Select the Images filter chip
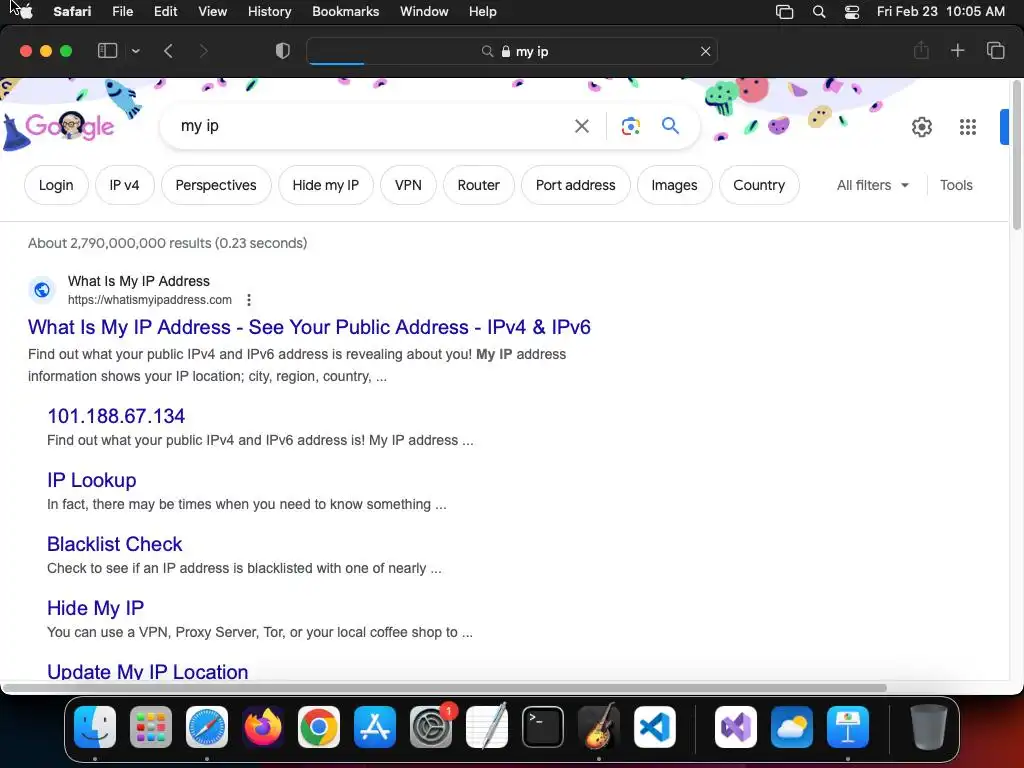1024x768 pixels. coord(674,185)
